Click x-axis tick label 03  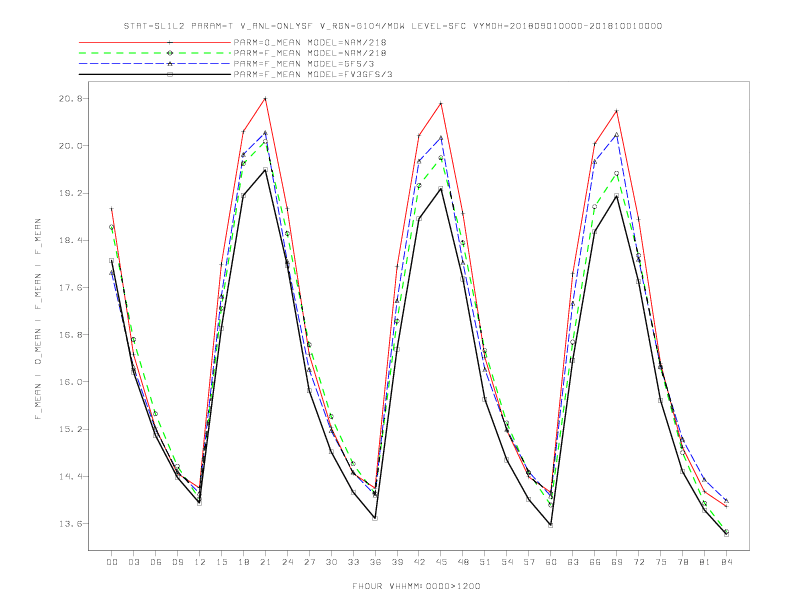tap(133, 562)
